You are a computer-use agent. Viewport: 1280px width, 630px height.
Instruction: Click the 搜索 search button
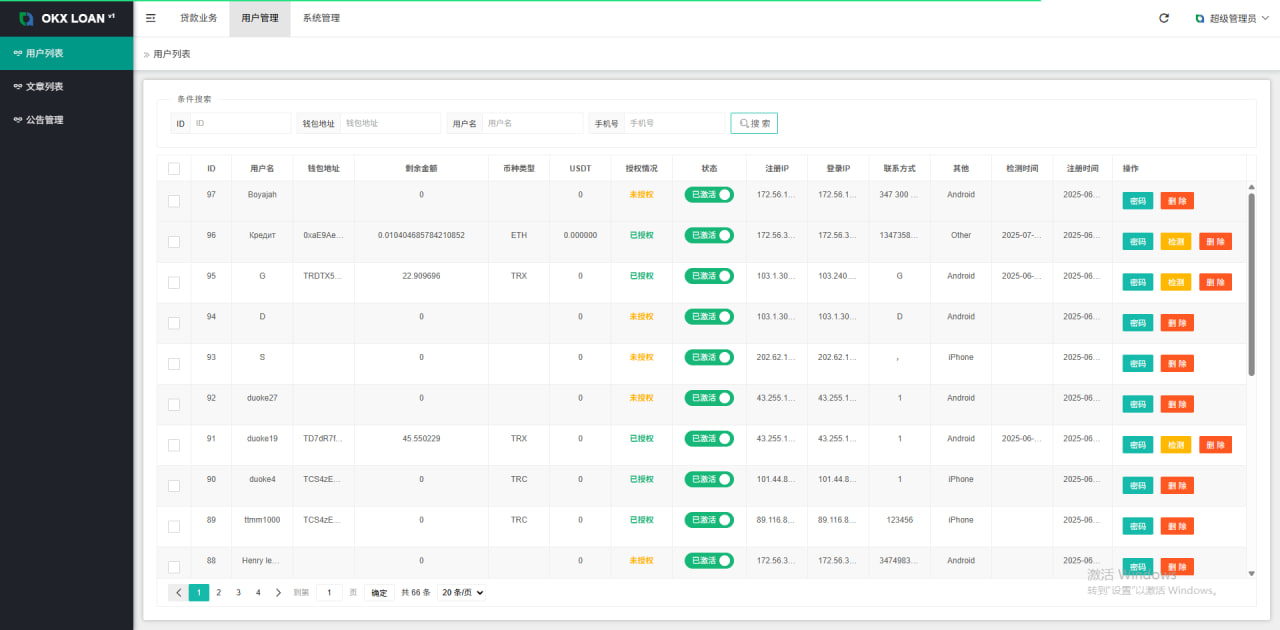pos(754,123)
